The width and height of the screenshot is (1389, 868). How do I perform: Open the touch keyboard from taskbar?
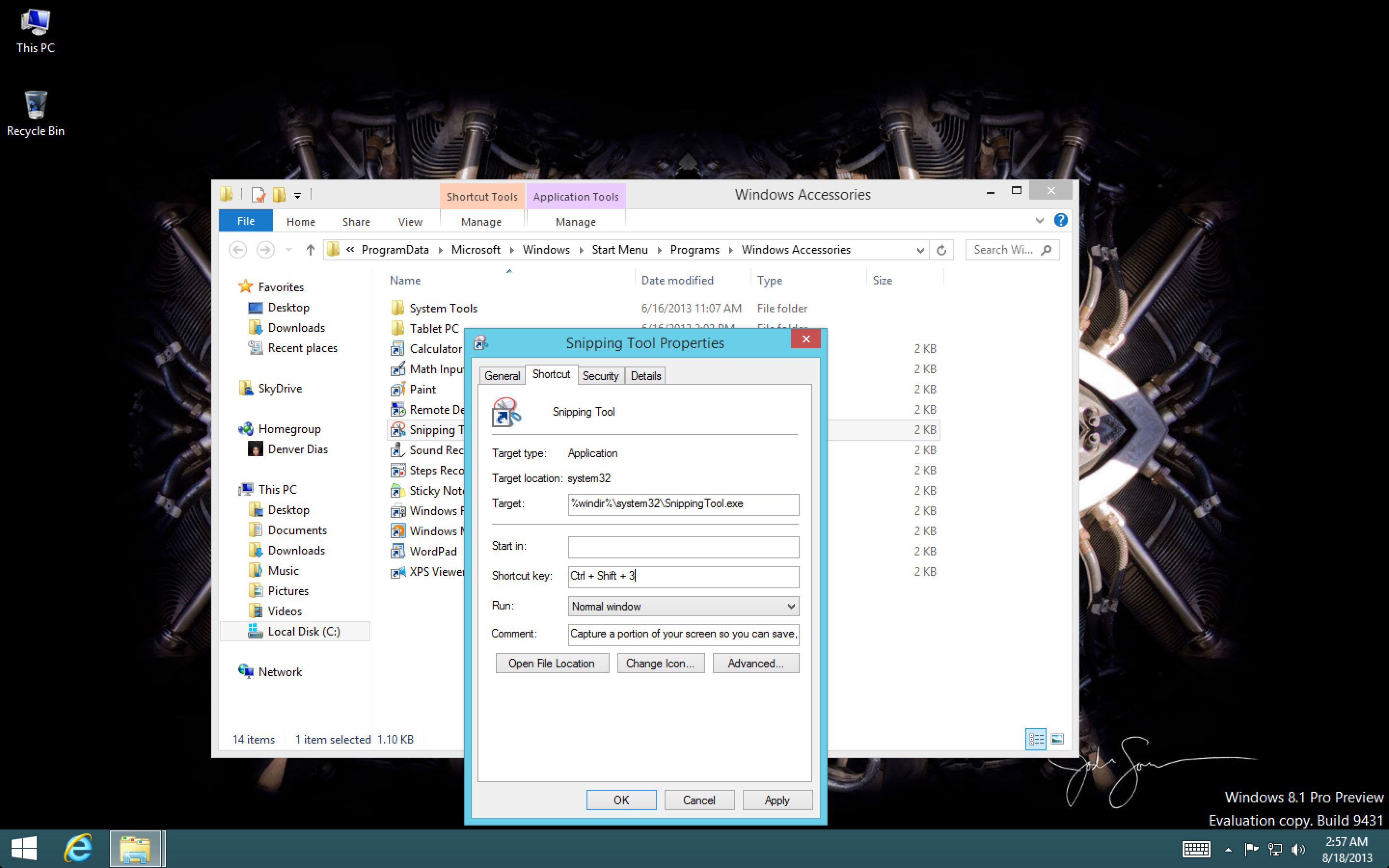[1196, 849]
